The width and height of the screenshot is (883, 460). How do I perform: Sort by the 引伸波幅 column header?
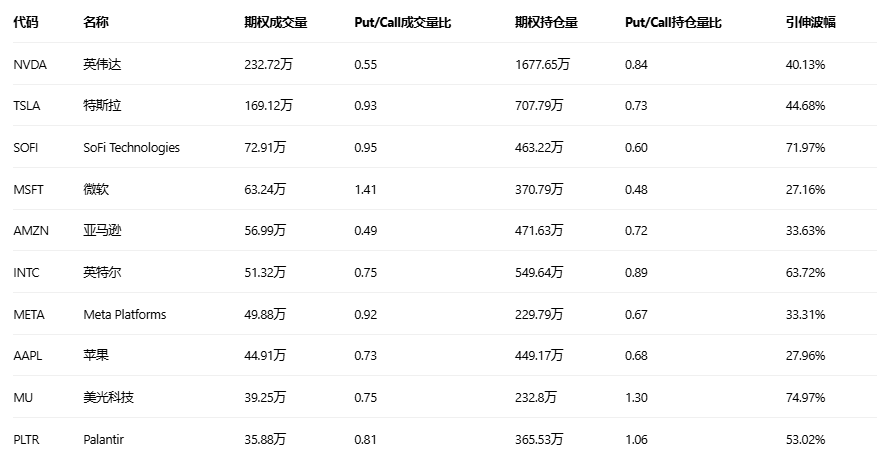(x=810, y=22)
